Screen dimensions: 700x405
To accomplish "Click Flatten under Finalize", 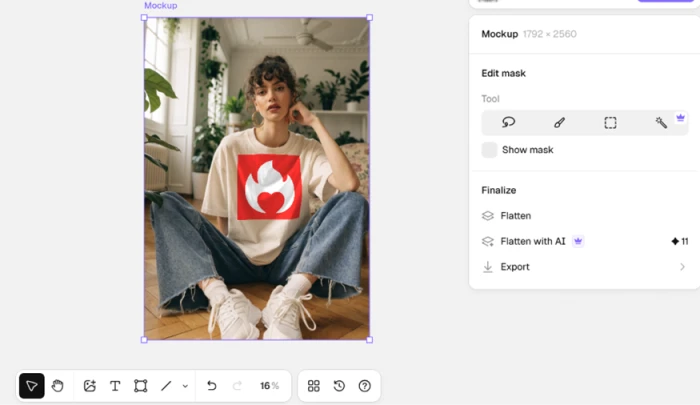I will 516,216.
